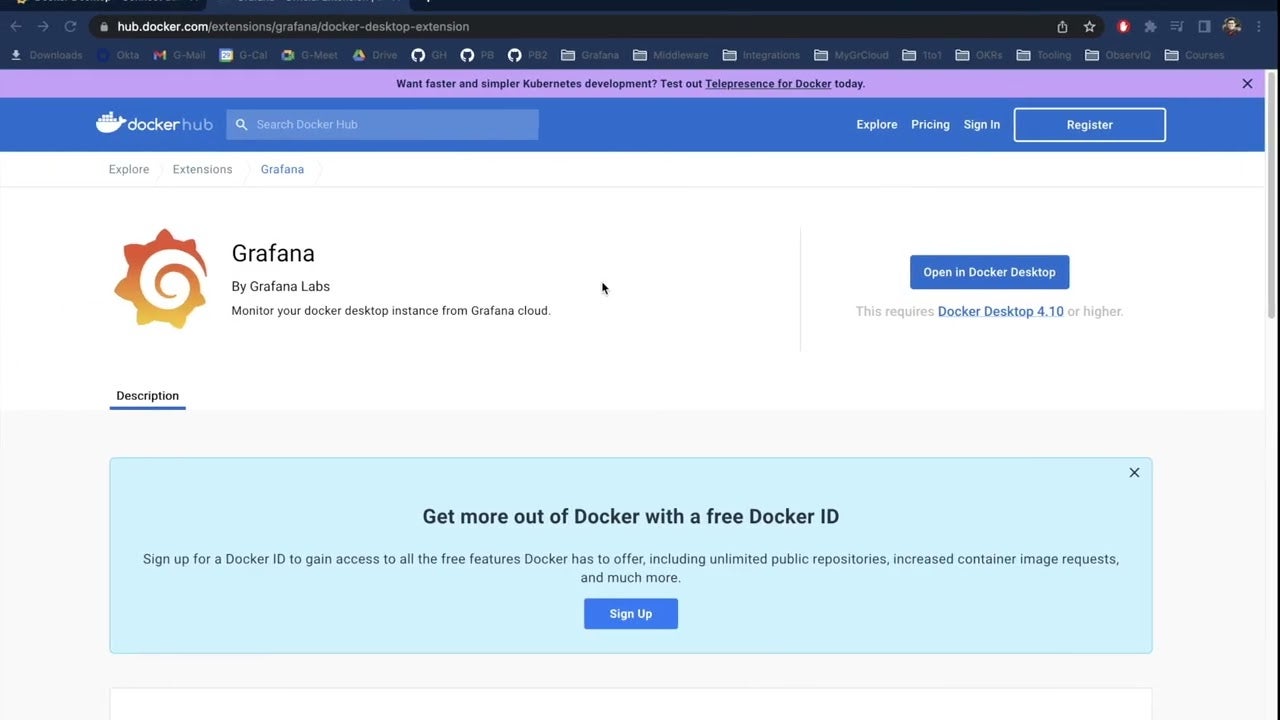Click the red shield extension icon
The height and width of the screenshot is (720, 1280).
point(1123,27)
